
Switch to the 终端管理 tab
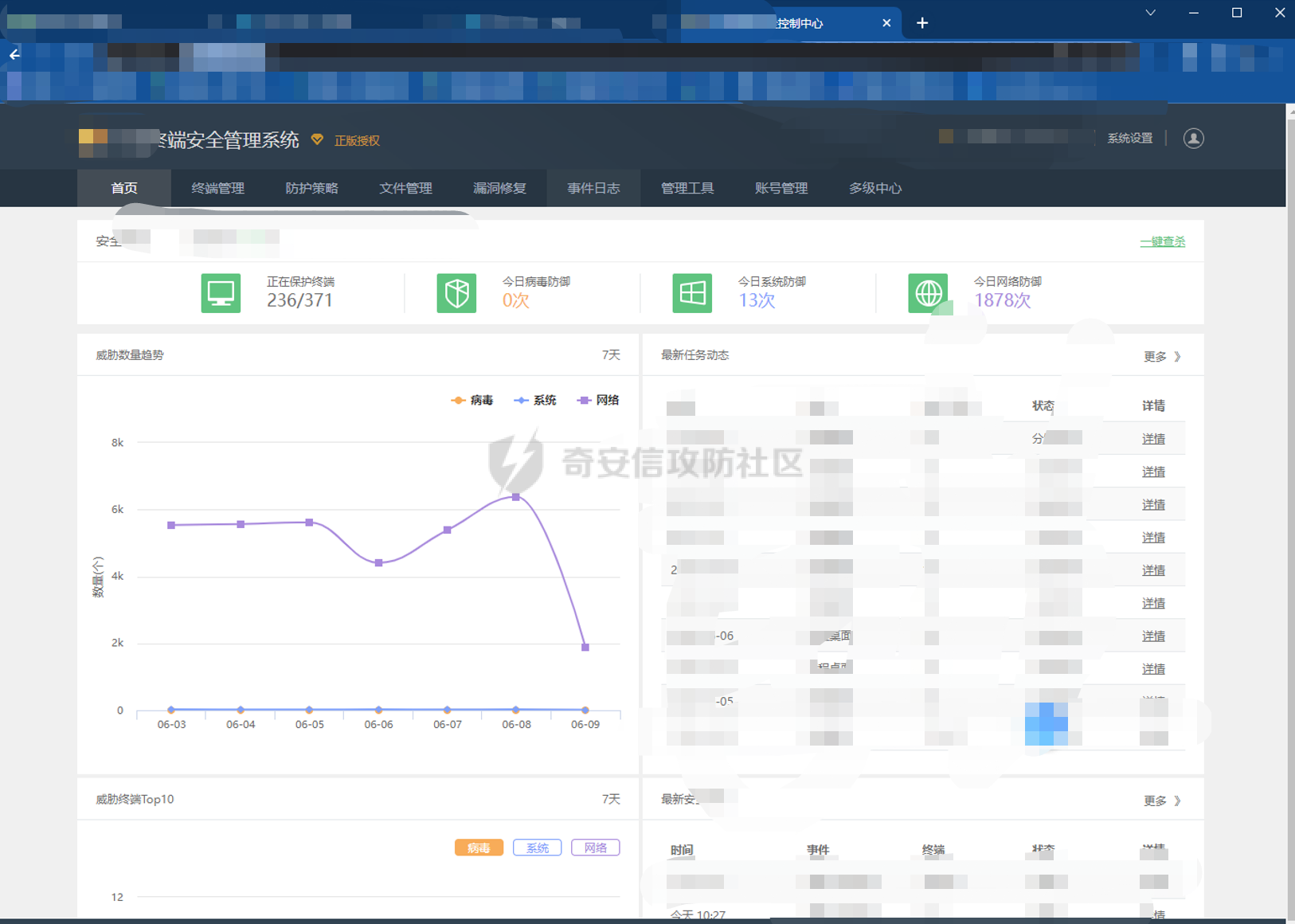pos(217,188)
